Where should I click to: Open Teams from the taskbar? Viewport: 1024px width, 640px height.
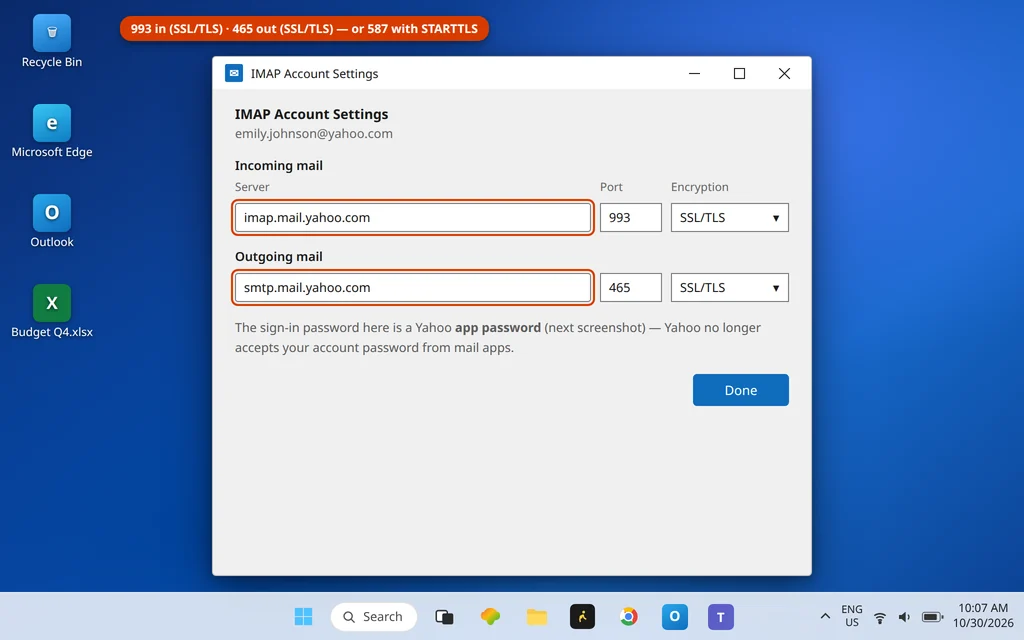click(x=721, y=616)
